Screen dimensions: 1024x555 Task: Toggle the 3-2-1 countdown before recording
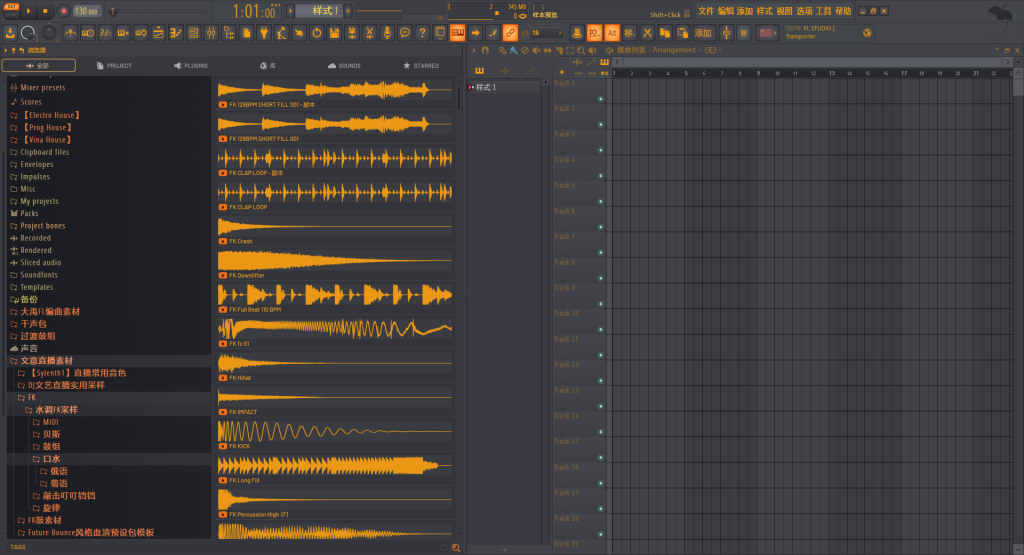coord(105,33)
